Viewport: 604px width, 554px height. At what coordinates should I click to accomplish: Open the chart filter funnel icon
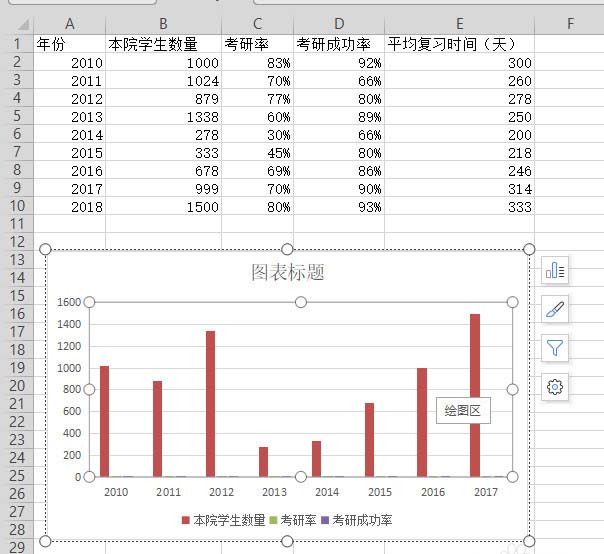[555, 347]
